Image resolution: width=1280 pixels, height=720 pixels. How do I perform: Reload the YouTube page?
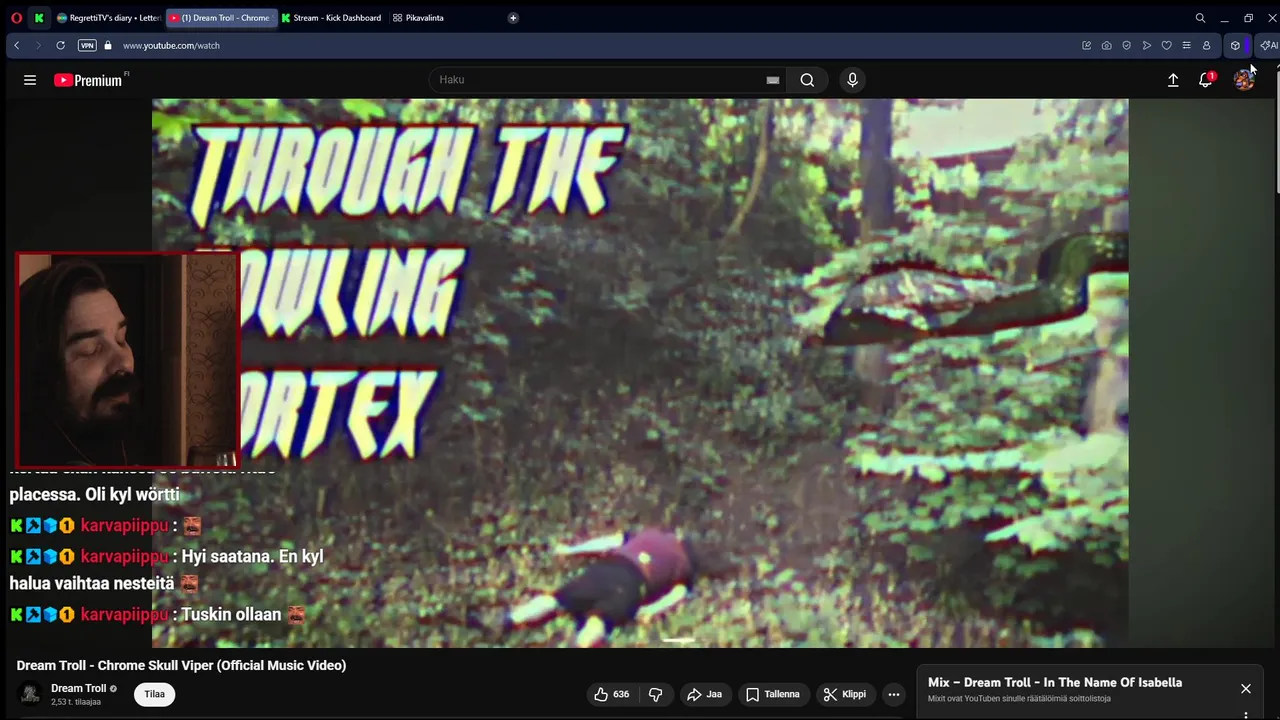tap(60, 45)
